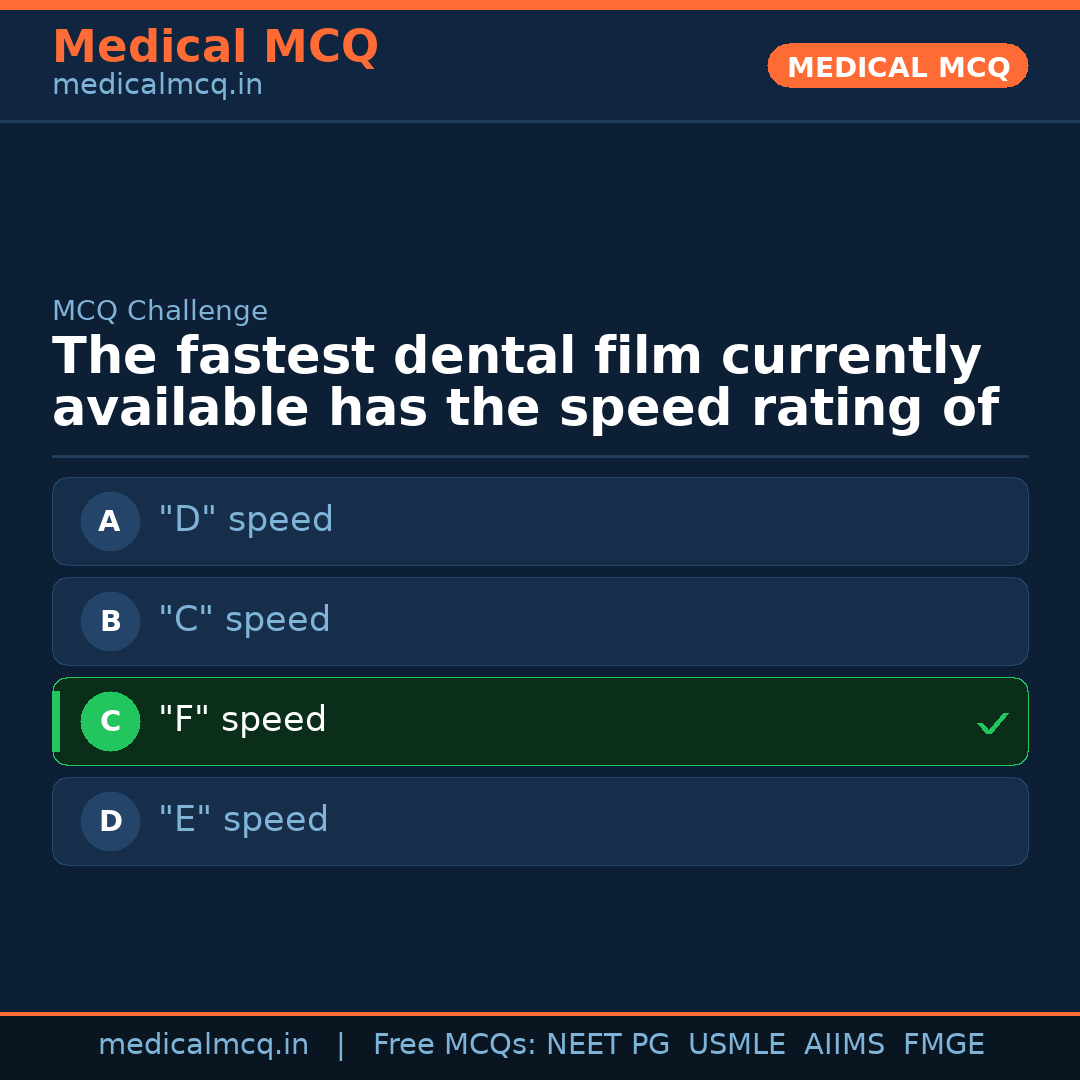Click the dental film question heading
This screenshot has height=1080, width=1080.
tap(525, 383)
